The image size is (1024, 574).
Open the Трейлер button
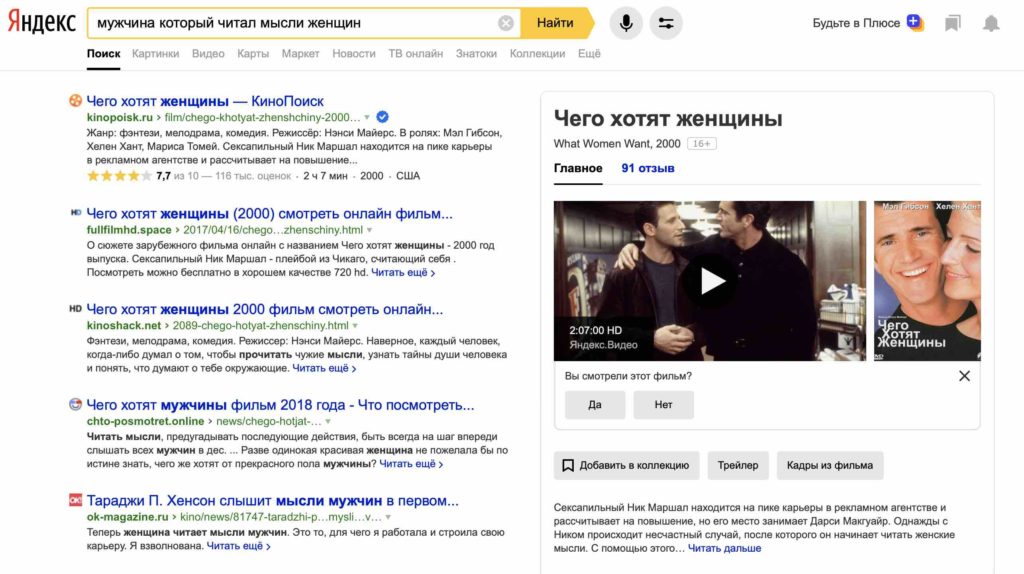tap(737, 466)
